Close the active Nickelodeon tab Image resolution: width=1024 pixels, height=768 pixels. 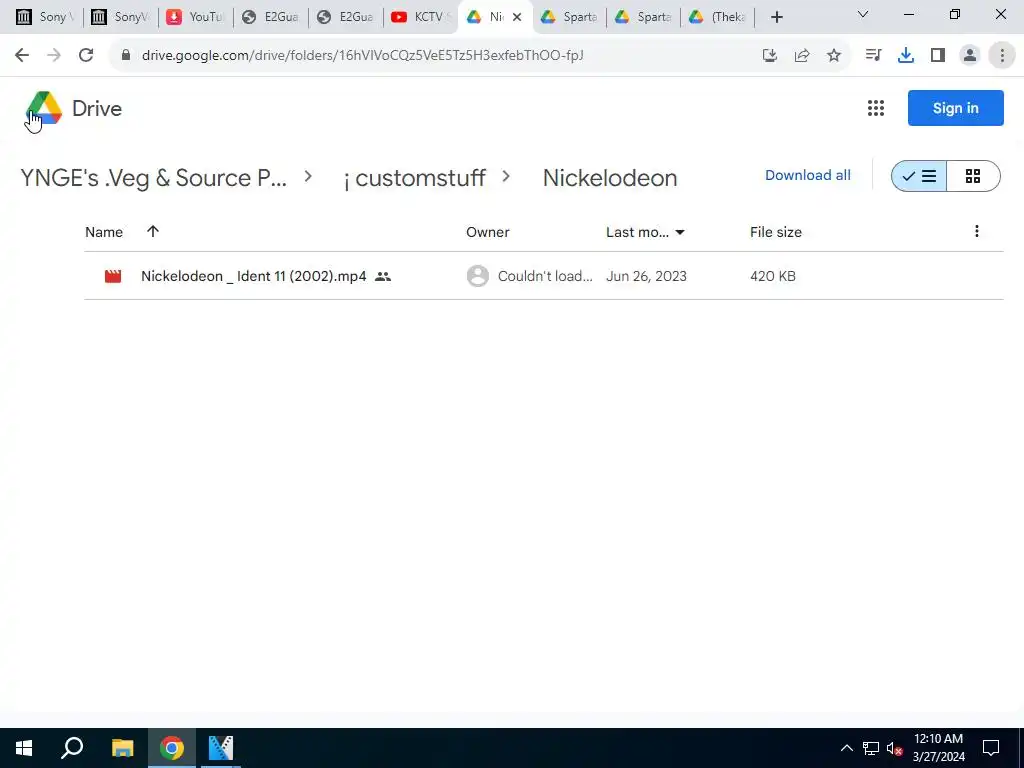pyautogui.click(x=517, y=17)
